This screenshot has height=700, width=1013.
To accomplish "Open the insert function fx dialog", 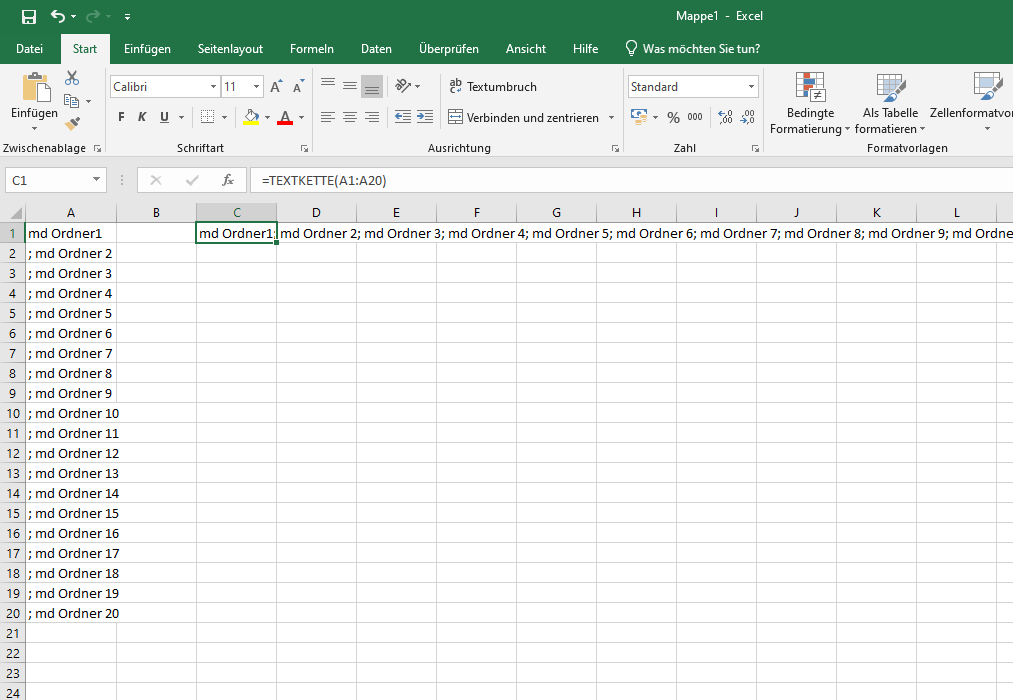I will click(x=227, y=180).
